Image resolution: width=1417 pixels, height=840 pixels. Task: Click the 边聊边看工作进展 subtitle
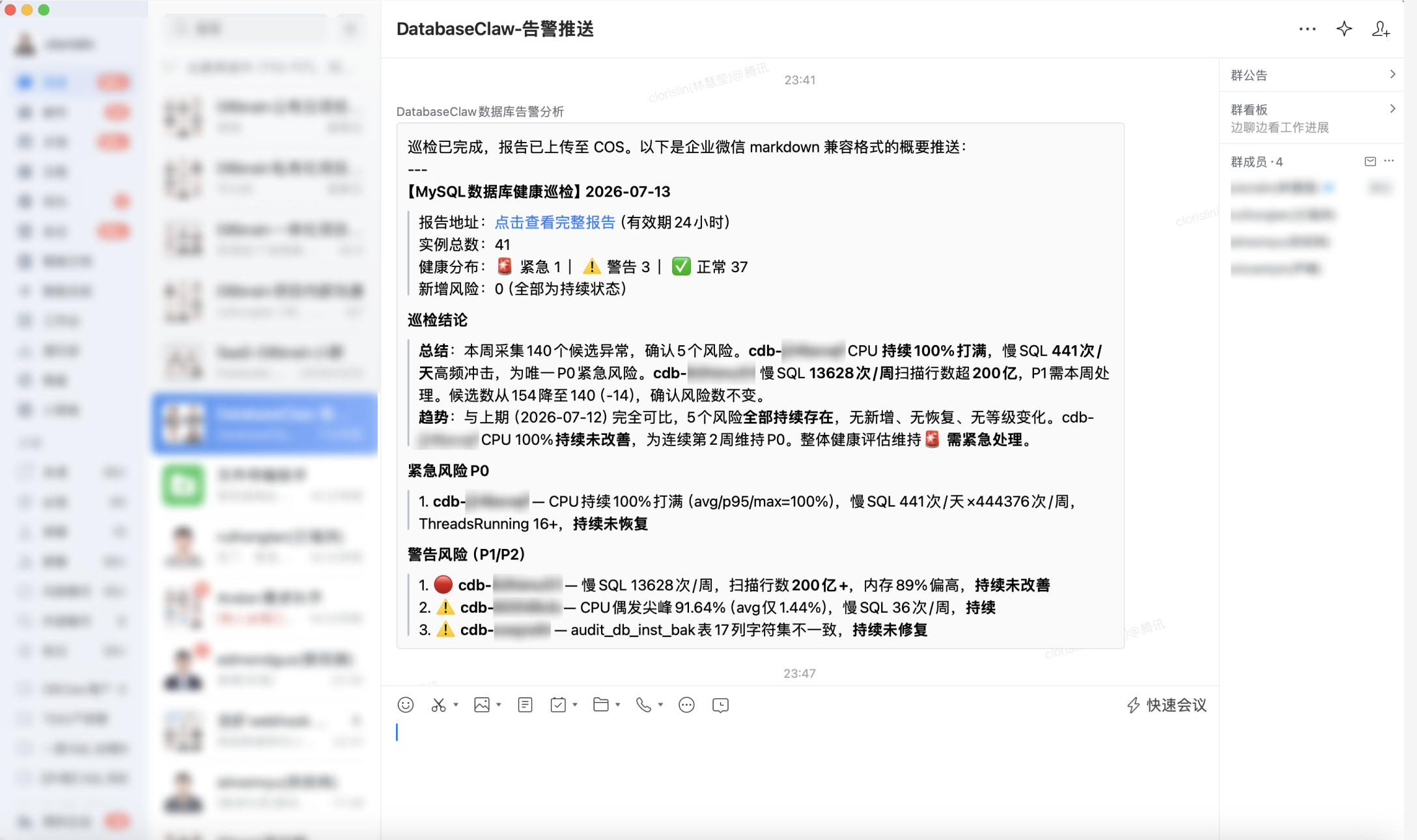[x=1280, y=128]
